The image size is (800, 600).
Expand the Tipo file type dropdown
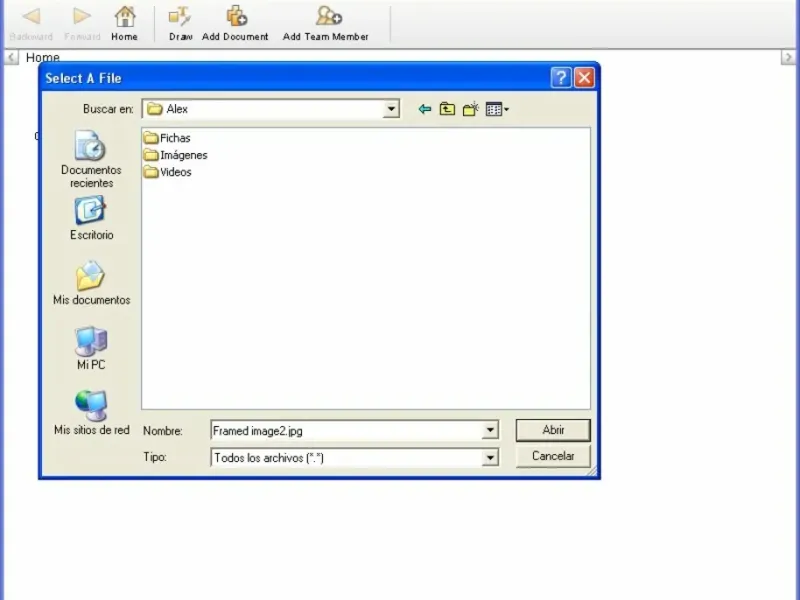[490, 457]
